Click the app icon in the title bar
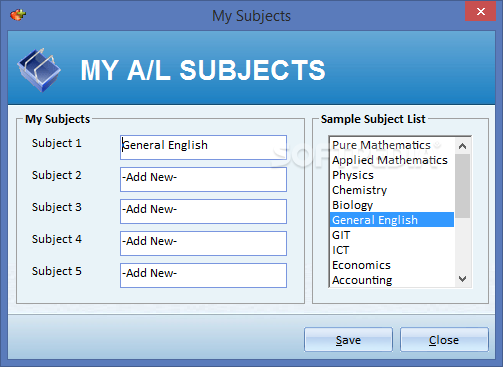The width and height of the screenshot is (503, 367). (x=18, y=15)
